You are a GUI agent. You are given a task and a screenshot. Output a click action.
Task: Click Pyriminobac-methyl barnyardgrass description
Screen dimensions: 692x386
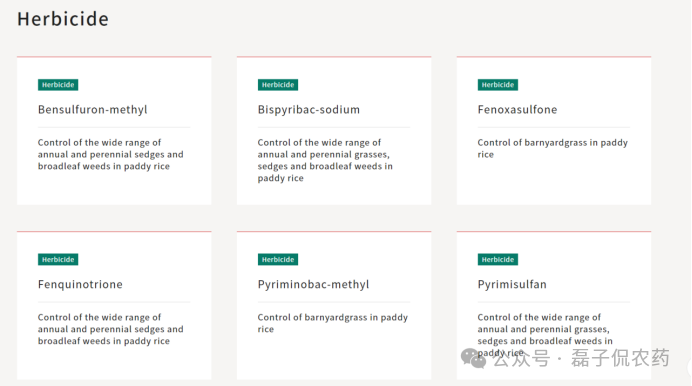coord(333,323)
